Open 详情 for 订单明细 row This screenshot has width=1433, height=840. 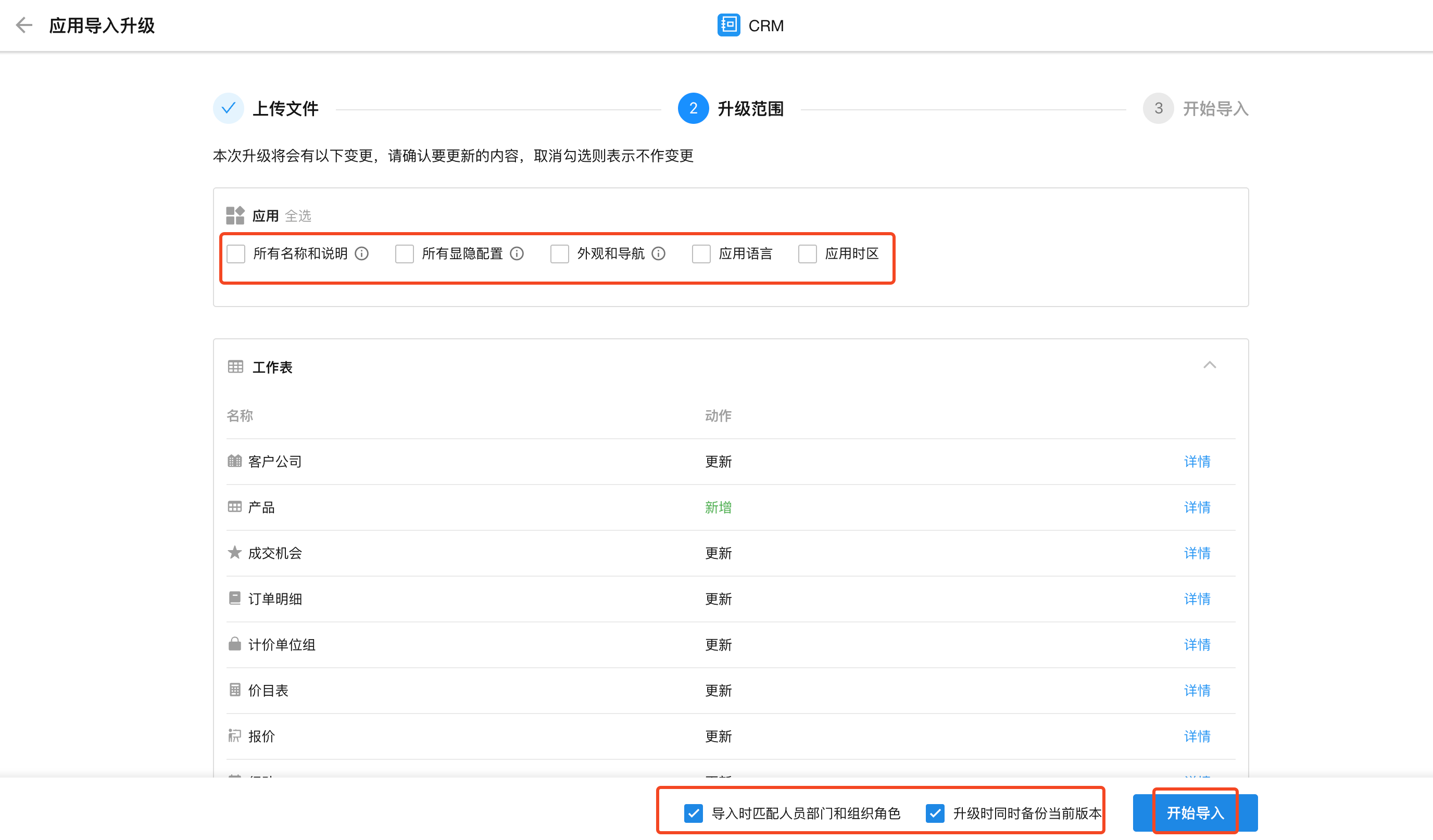(1197, 599)
